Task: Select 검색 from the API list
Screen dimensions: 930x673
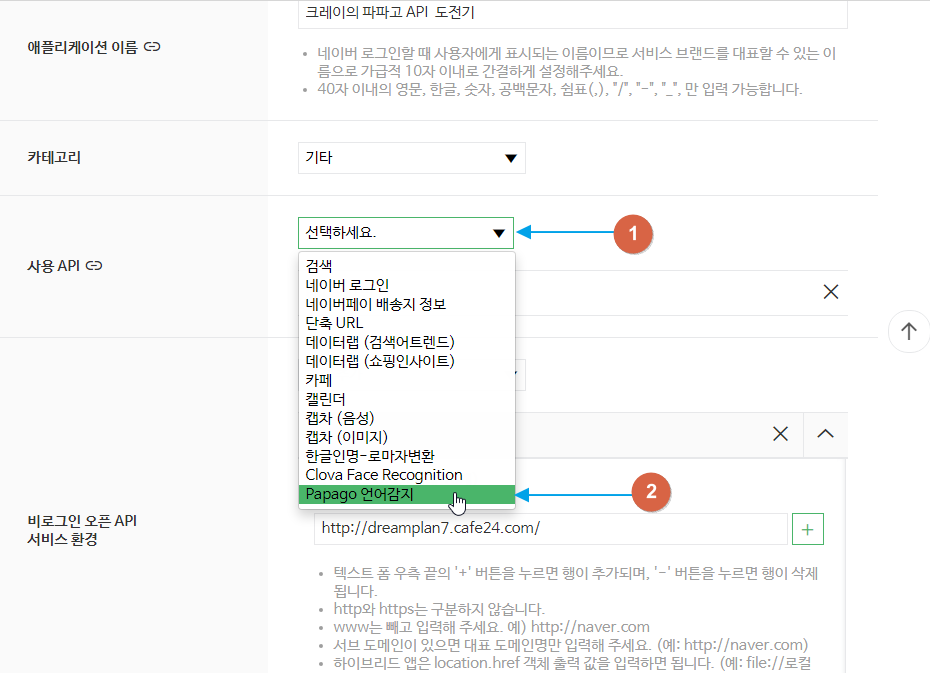Action: 406,266
